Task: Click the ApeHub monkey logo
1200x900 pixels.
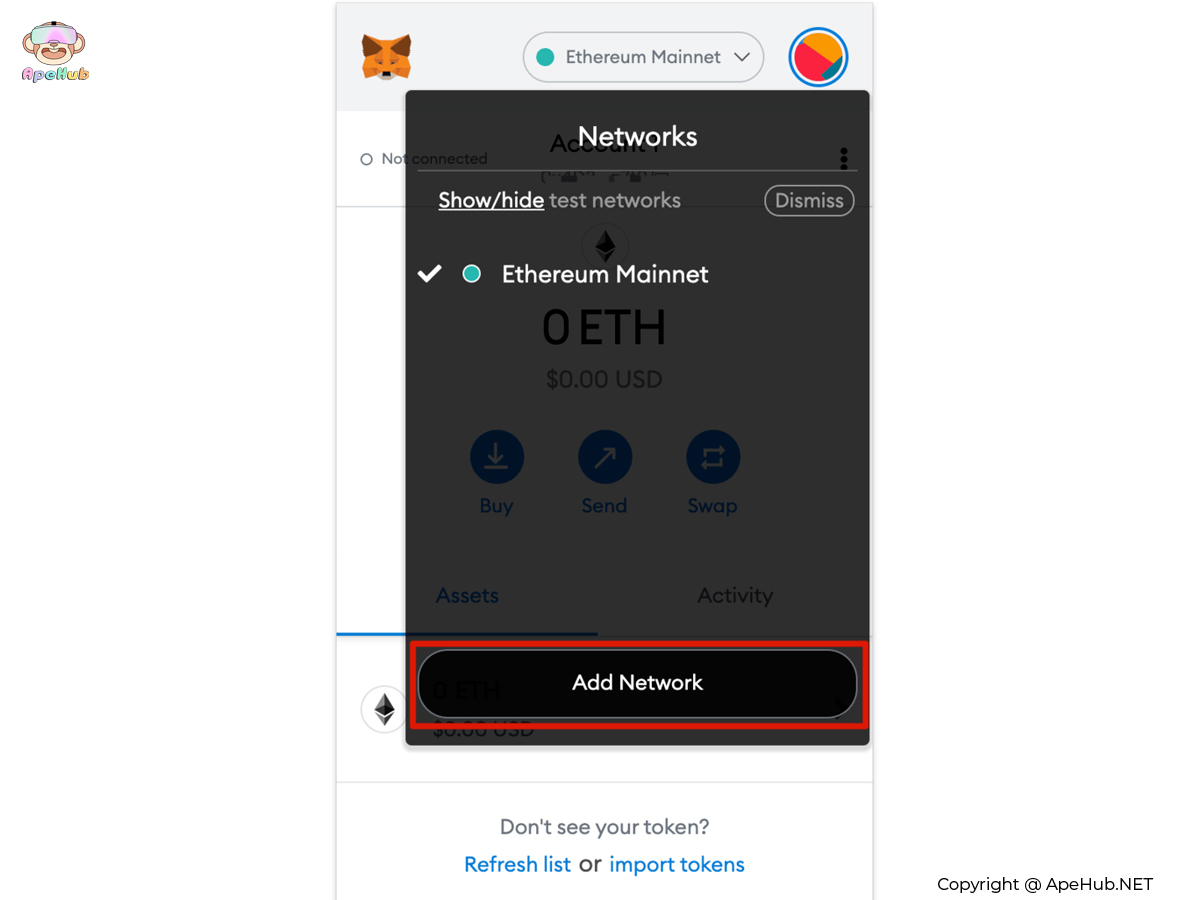Action: click(55, 52)
